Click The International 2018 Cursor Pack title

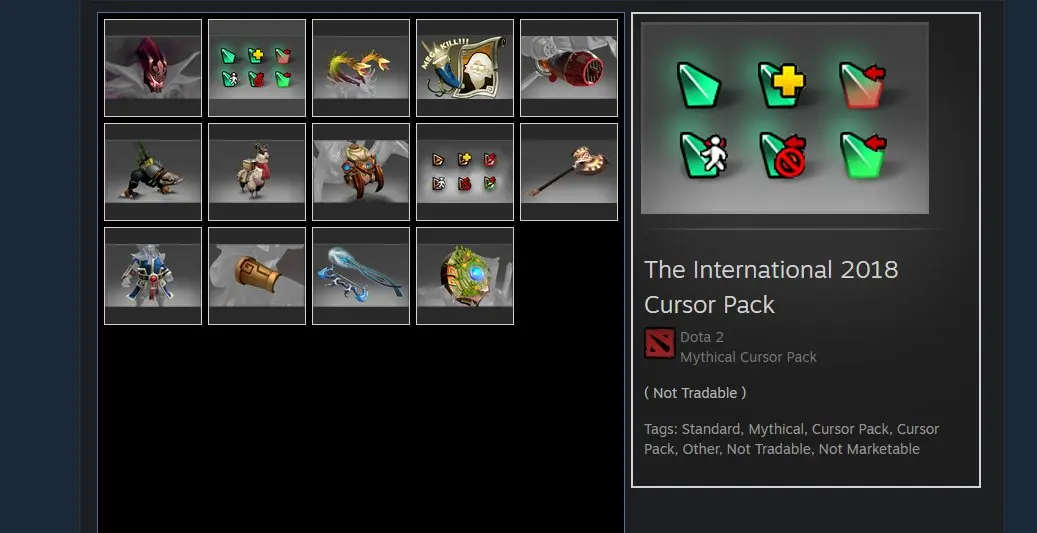click(x=771, y=287)
